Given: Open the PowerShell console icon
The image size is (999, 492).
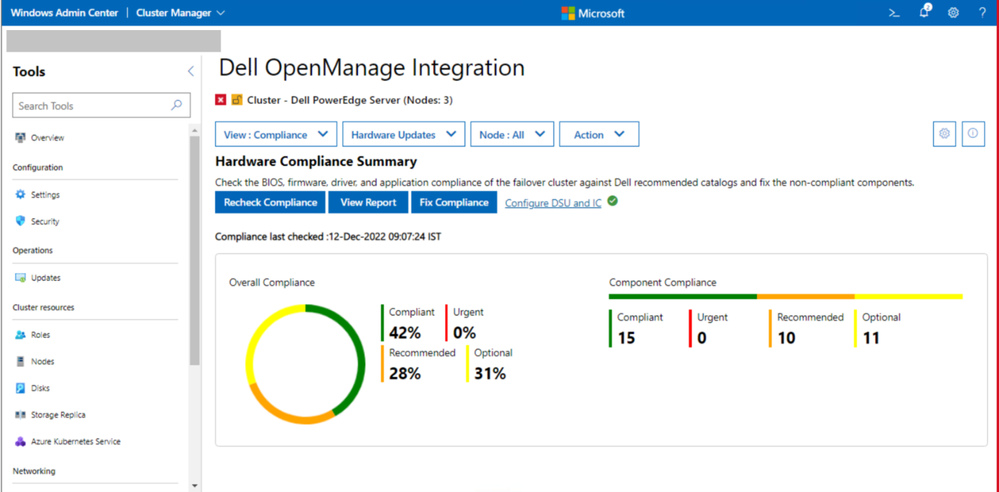Looking at the screenshot, I should pos(894,13).
